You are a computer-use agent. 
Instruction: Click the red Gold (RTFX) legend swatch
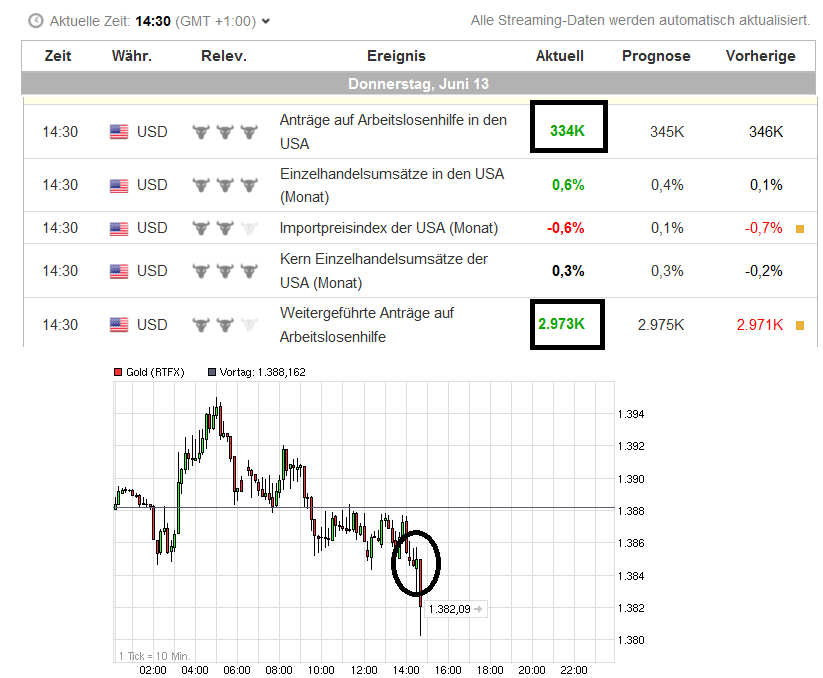point(118,372)
